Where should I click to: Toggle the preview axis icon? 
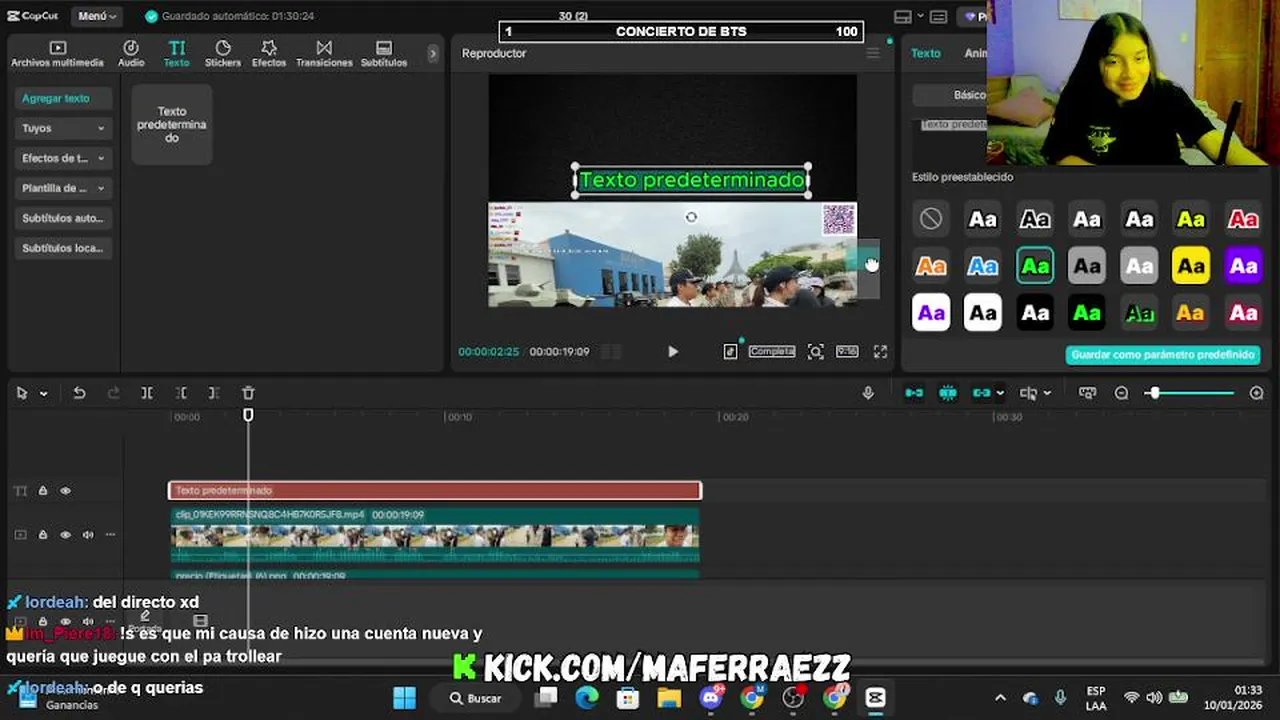tap(1028, 393)
